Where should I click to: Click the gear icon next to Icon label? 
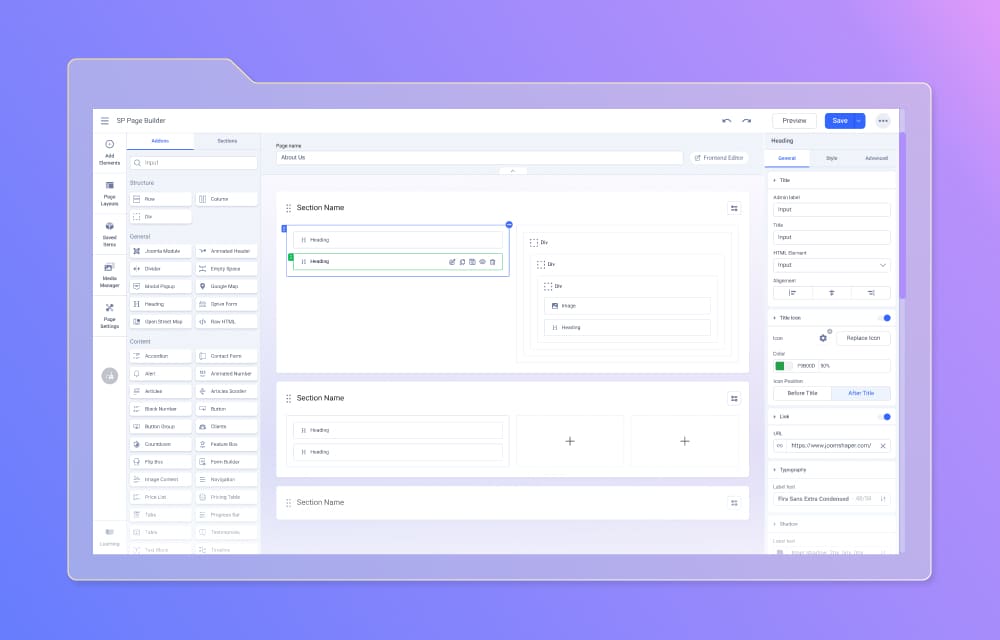pos(823,338)
